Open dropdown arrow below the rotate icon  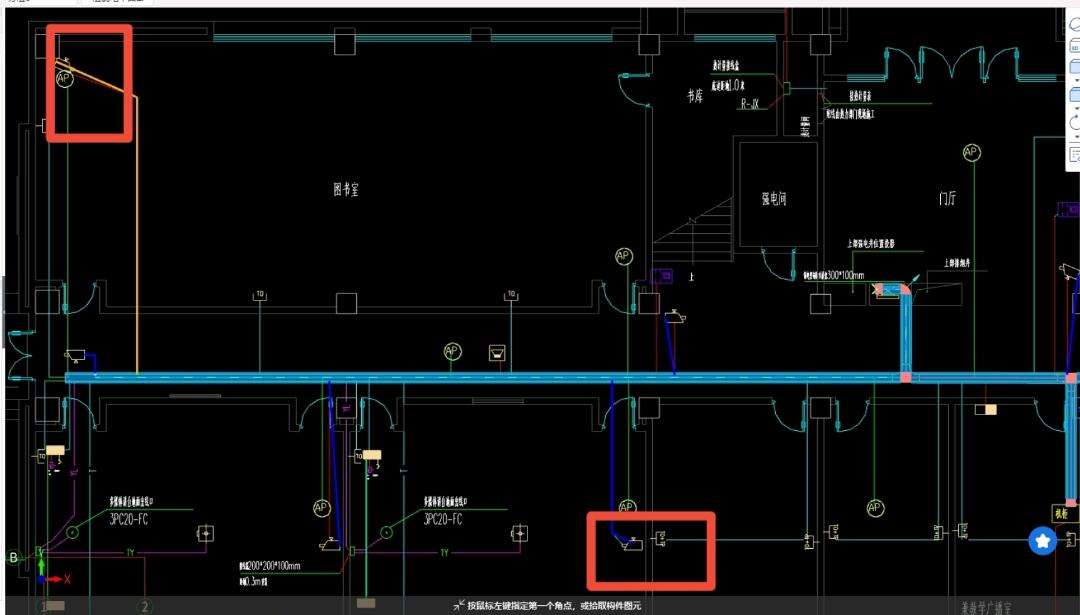[x=1076, y=136]
